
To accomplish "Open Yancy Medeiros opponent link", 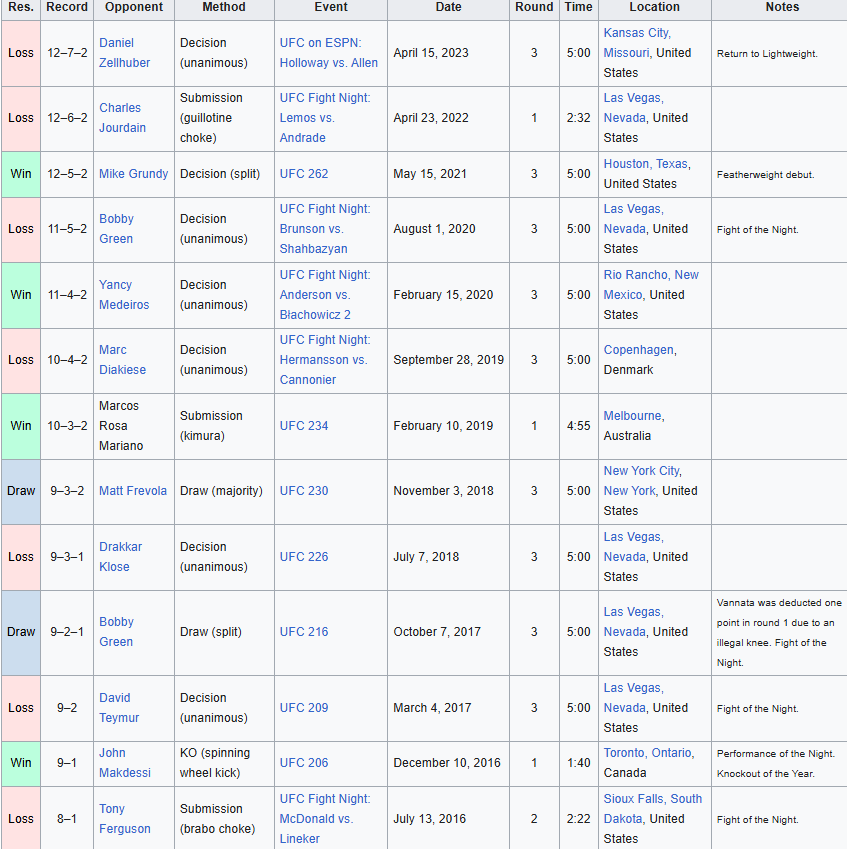I will coord(123,295).
